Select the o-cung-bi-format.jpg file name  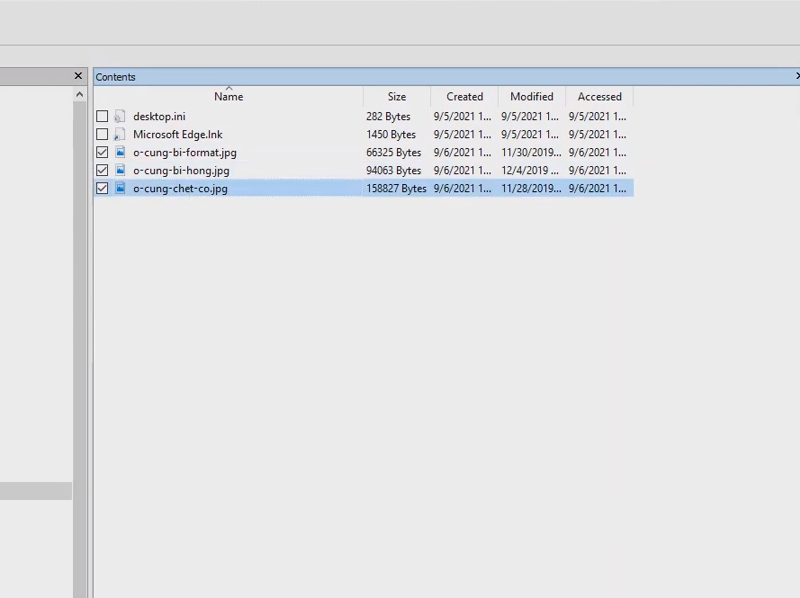(x=185, y=153)
